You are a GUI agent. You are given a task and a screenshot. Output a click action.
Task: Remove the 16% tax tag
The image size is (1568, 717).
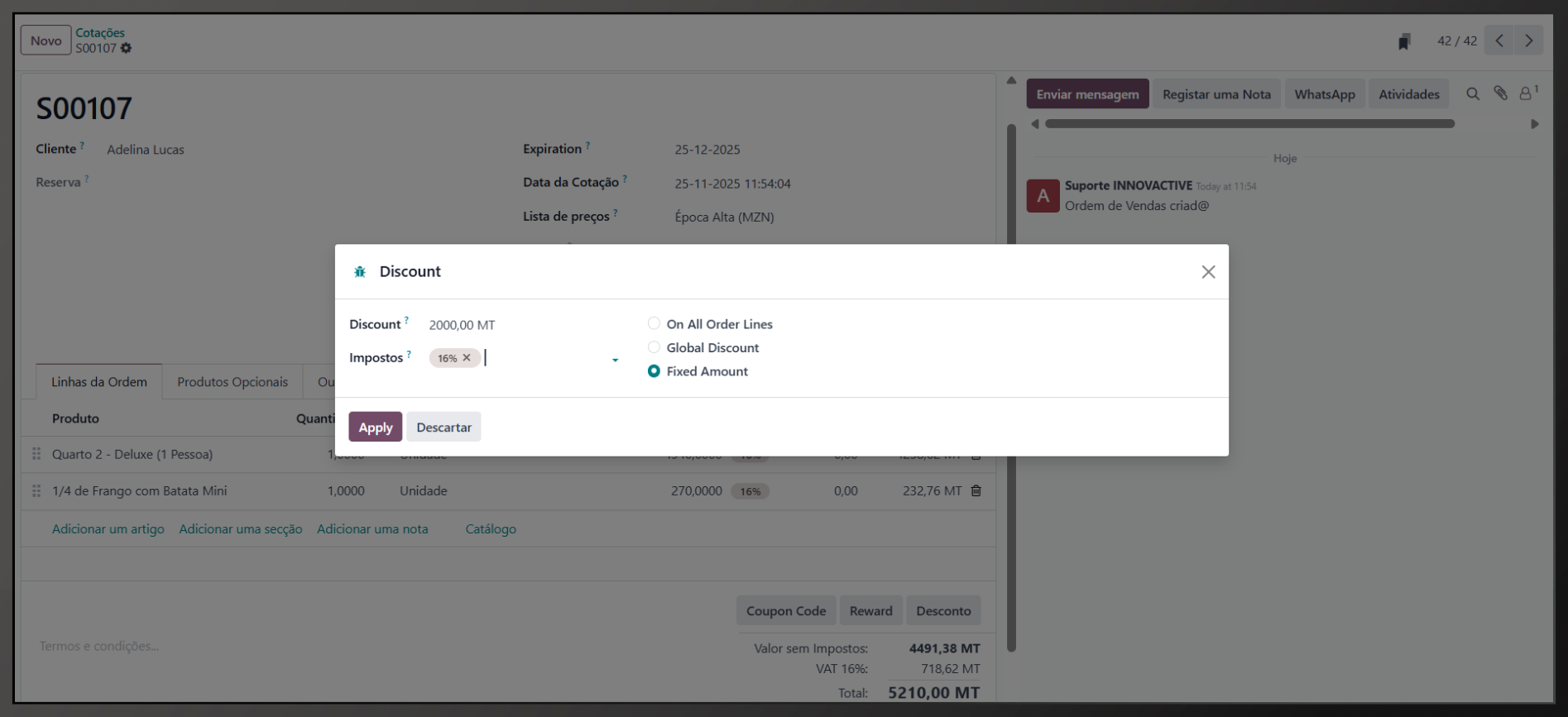click(x=467, y=358)
